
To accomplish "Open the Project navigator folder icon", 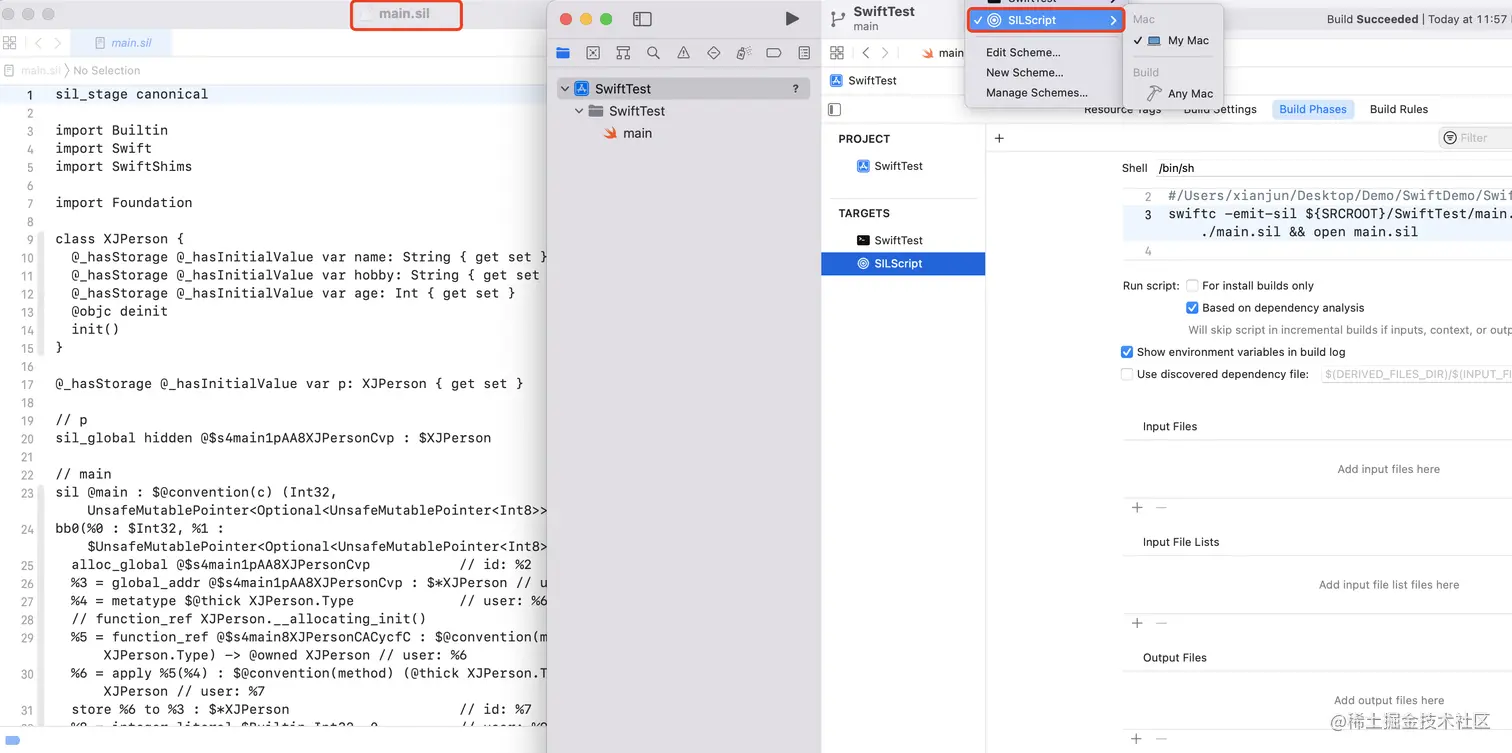I will [x=563, y=53].
